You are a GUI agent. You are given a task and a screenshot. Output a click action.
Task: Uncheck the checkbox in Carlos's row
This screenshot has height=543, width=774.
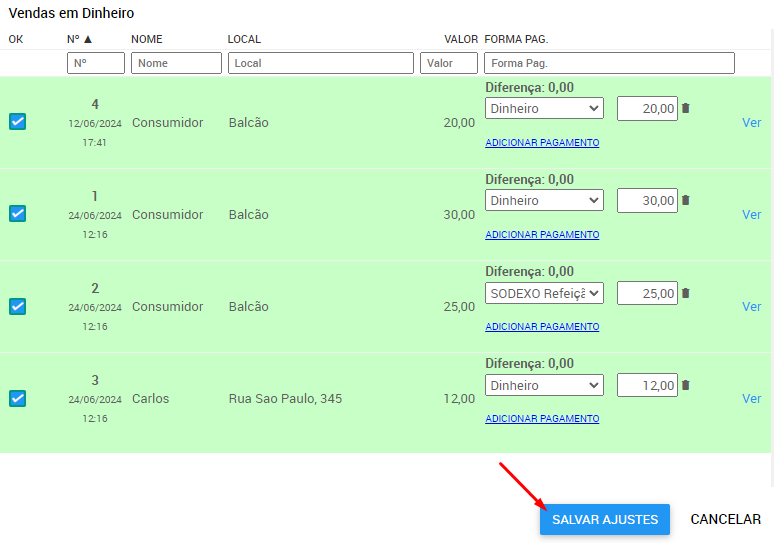(x=17, y=398)
